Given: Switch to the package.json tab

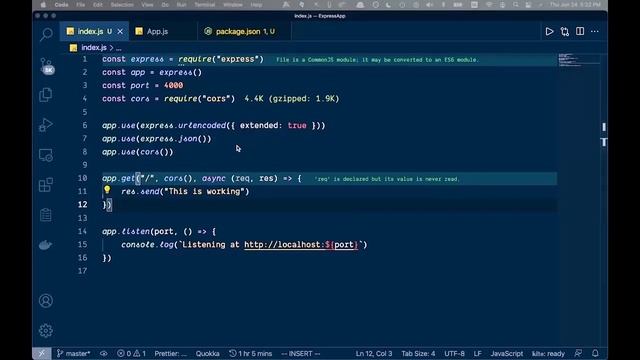Looking at the screenshot, I should (244, 31).
